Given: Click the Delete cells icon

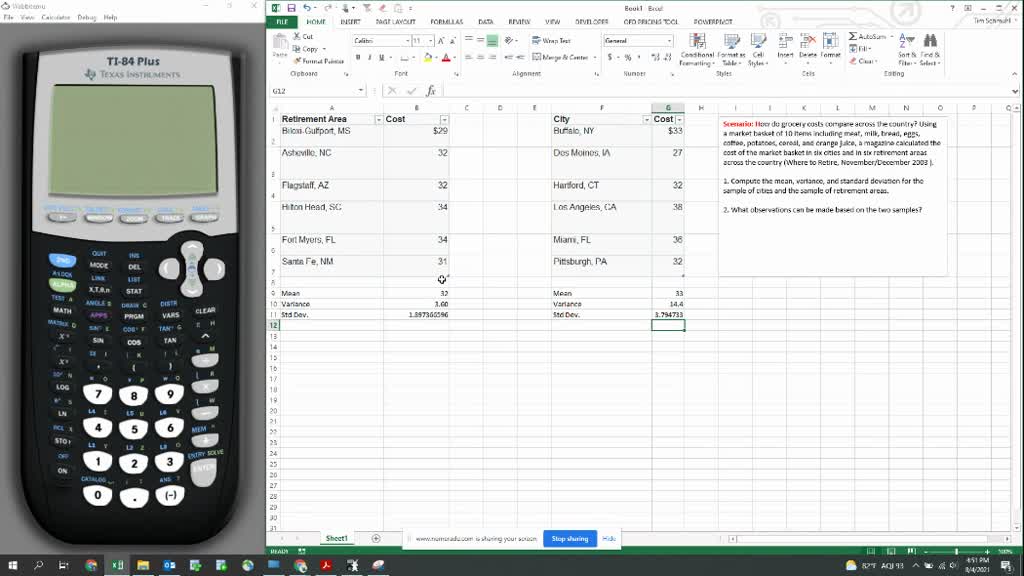Looking at the screenshot, I should 808,46.
